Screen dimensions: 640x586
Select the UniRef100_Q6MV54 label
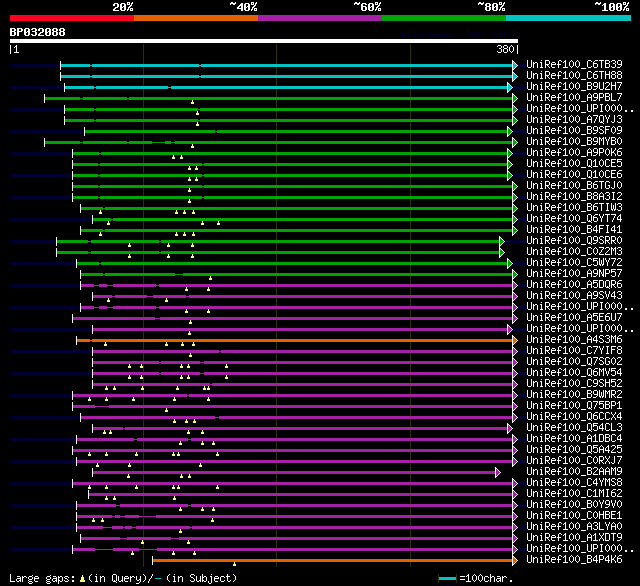click(574, 373)
